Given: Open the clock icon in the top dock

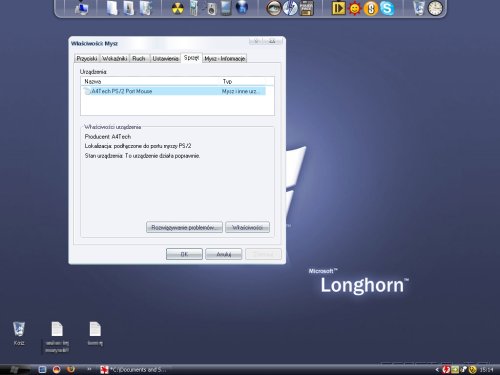Looking at the screenshot, I should (435, 8).
